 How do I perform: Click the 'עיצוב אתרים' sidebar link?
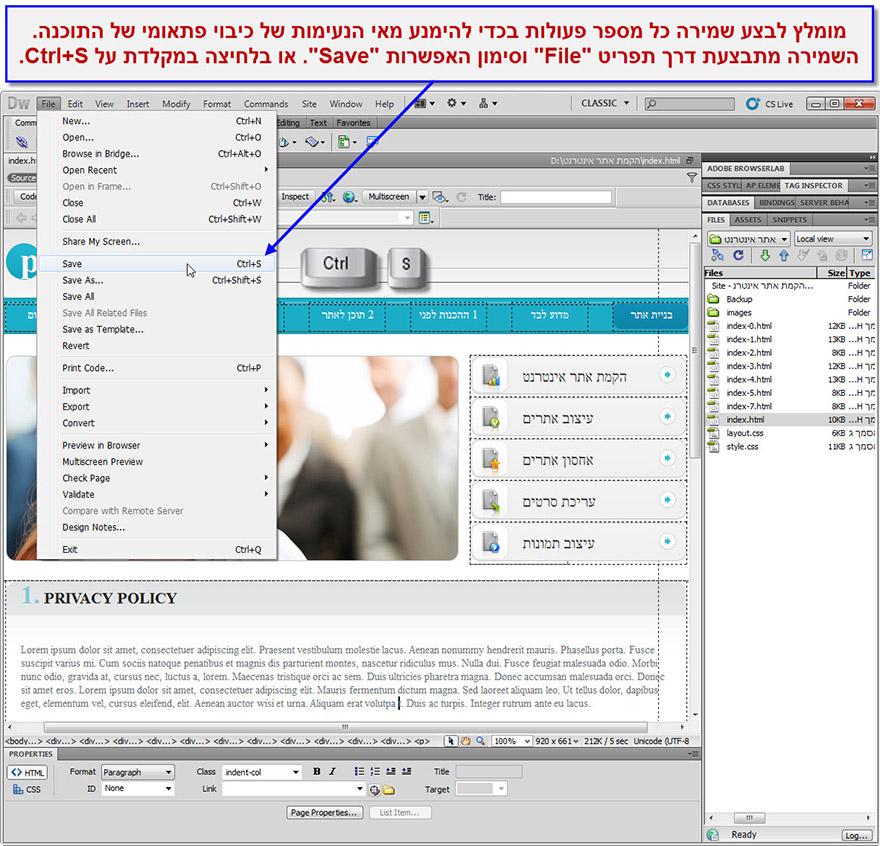pos(578,418)
